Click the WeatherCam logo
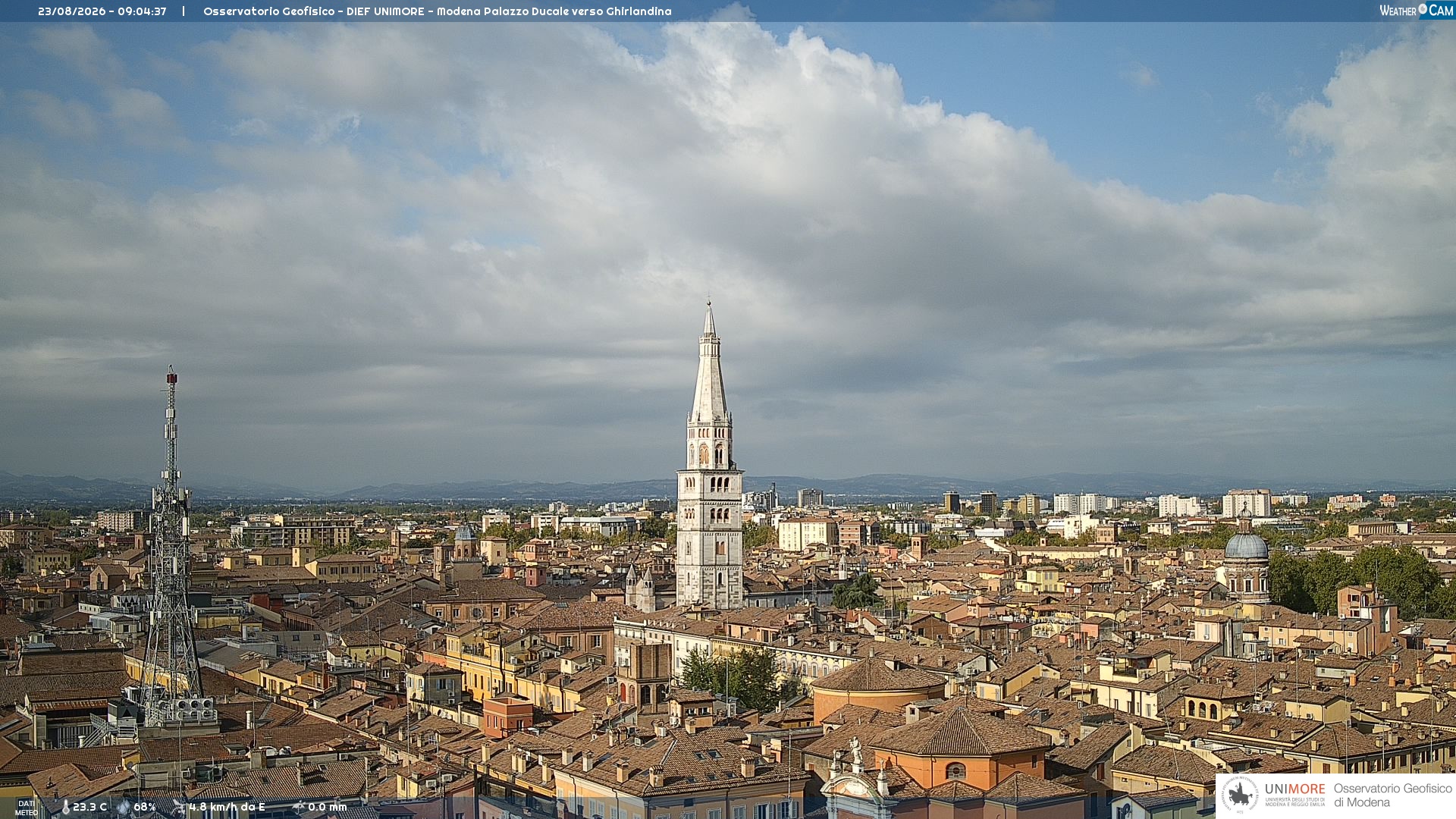Viewport: 1456px width, 819px height. [x=1417, y=10]
